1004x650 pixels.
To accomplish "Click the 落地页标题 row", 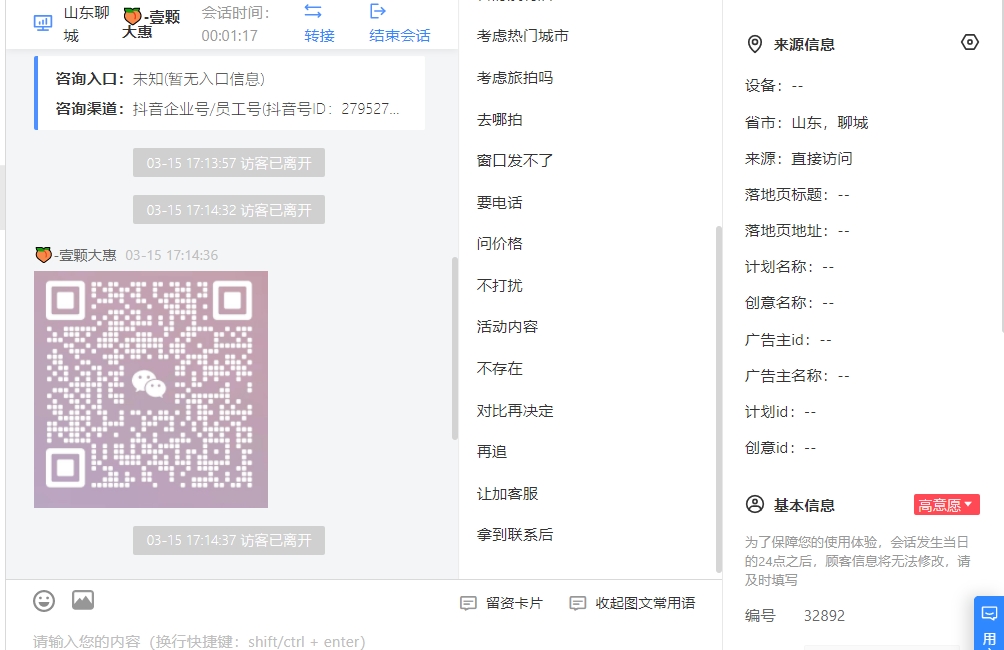I will (x=797, y=195).
